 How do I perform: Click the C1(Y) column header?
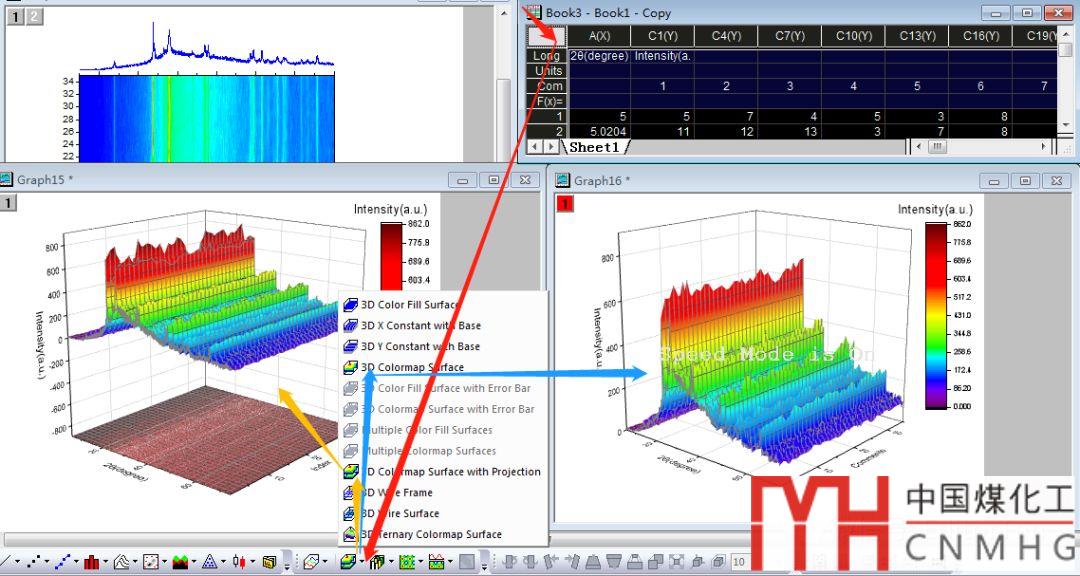point(662,36)
